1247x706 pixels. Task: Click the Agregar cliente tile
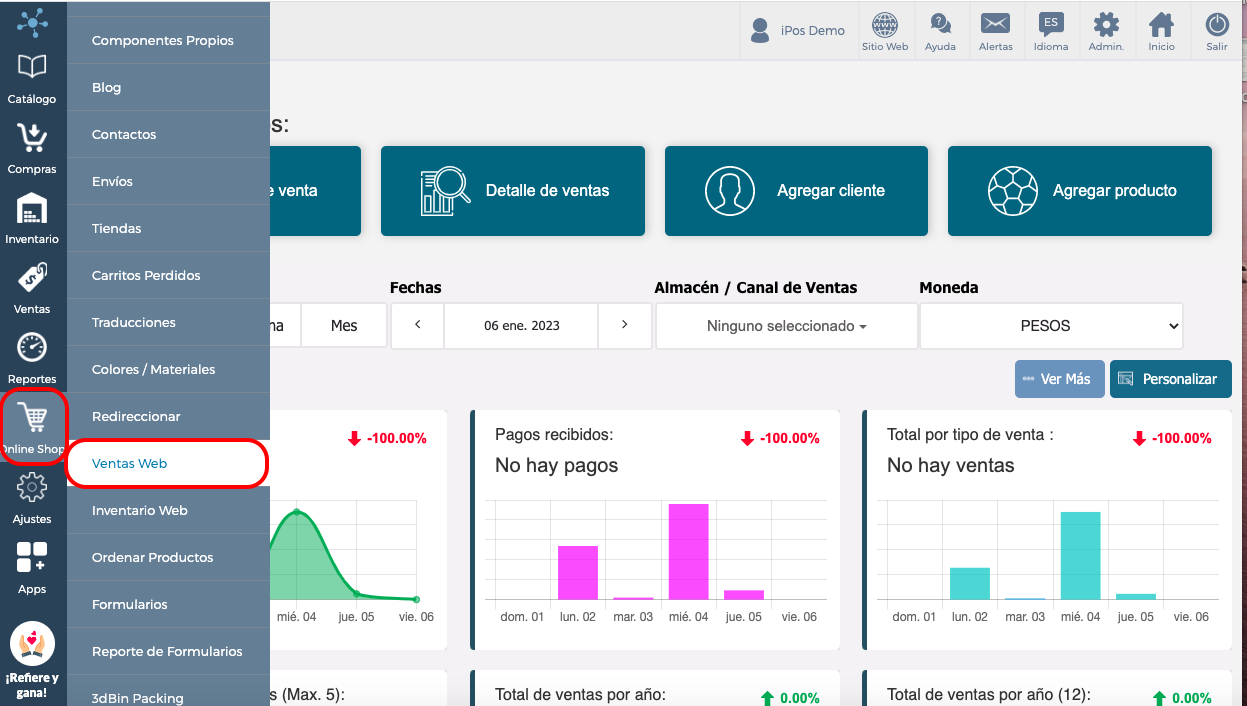(796, 191)
